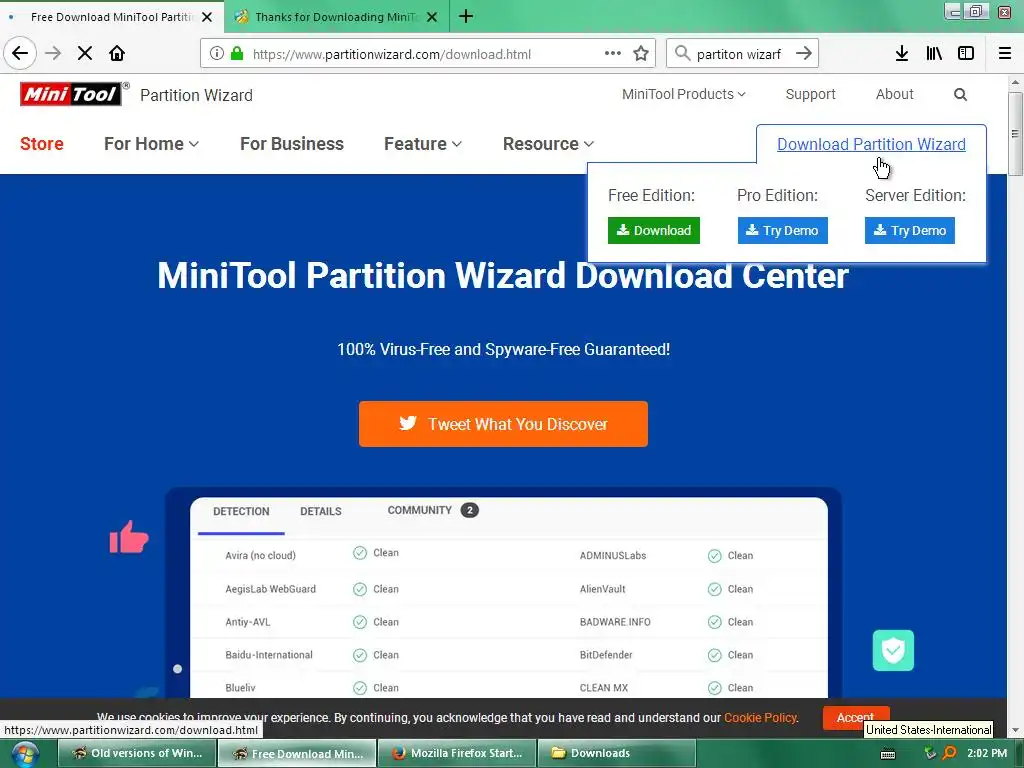
Task: Open the Library bookshelf icon
Action: [934, 54]
